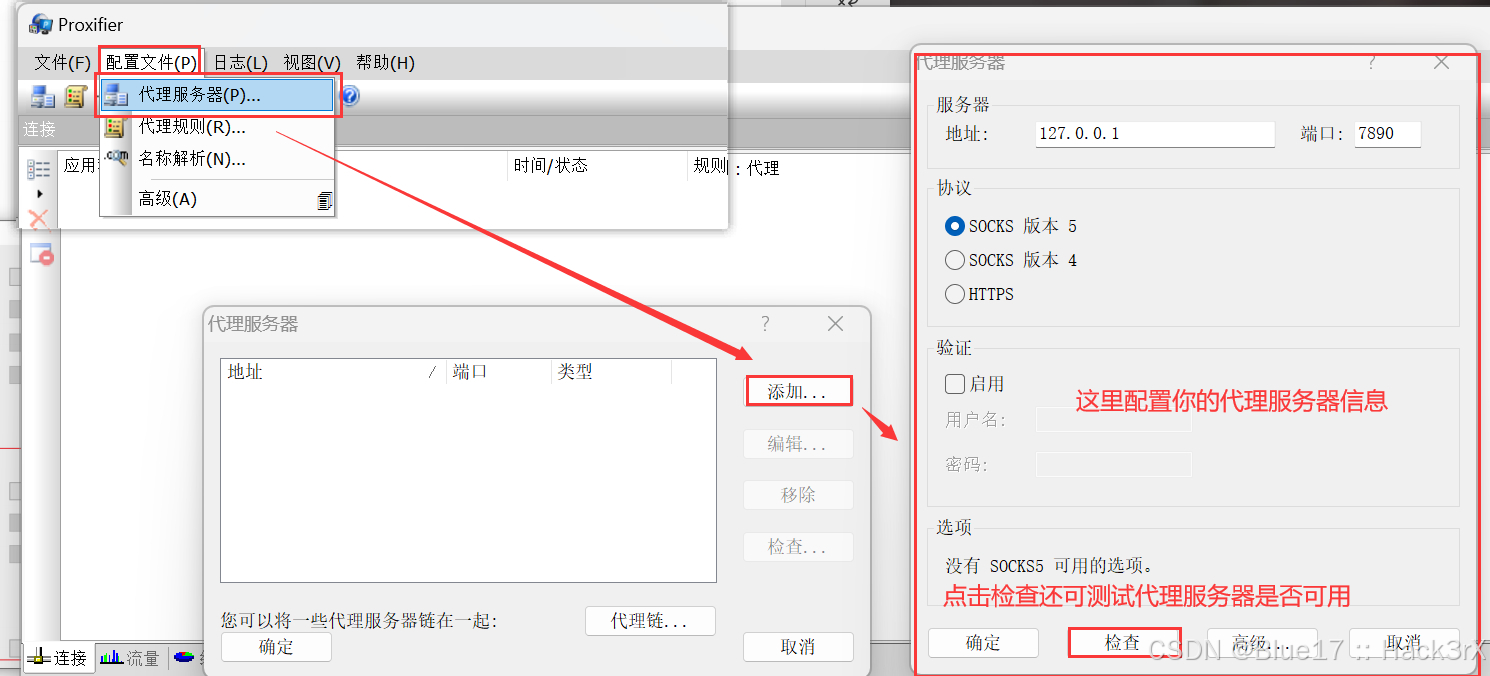Click the proxy servers toolbar icon
Screen dimensions: 1490x676
click(x=42, y=96)
